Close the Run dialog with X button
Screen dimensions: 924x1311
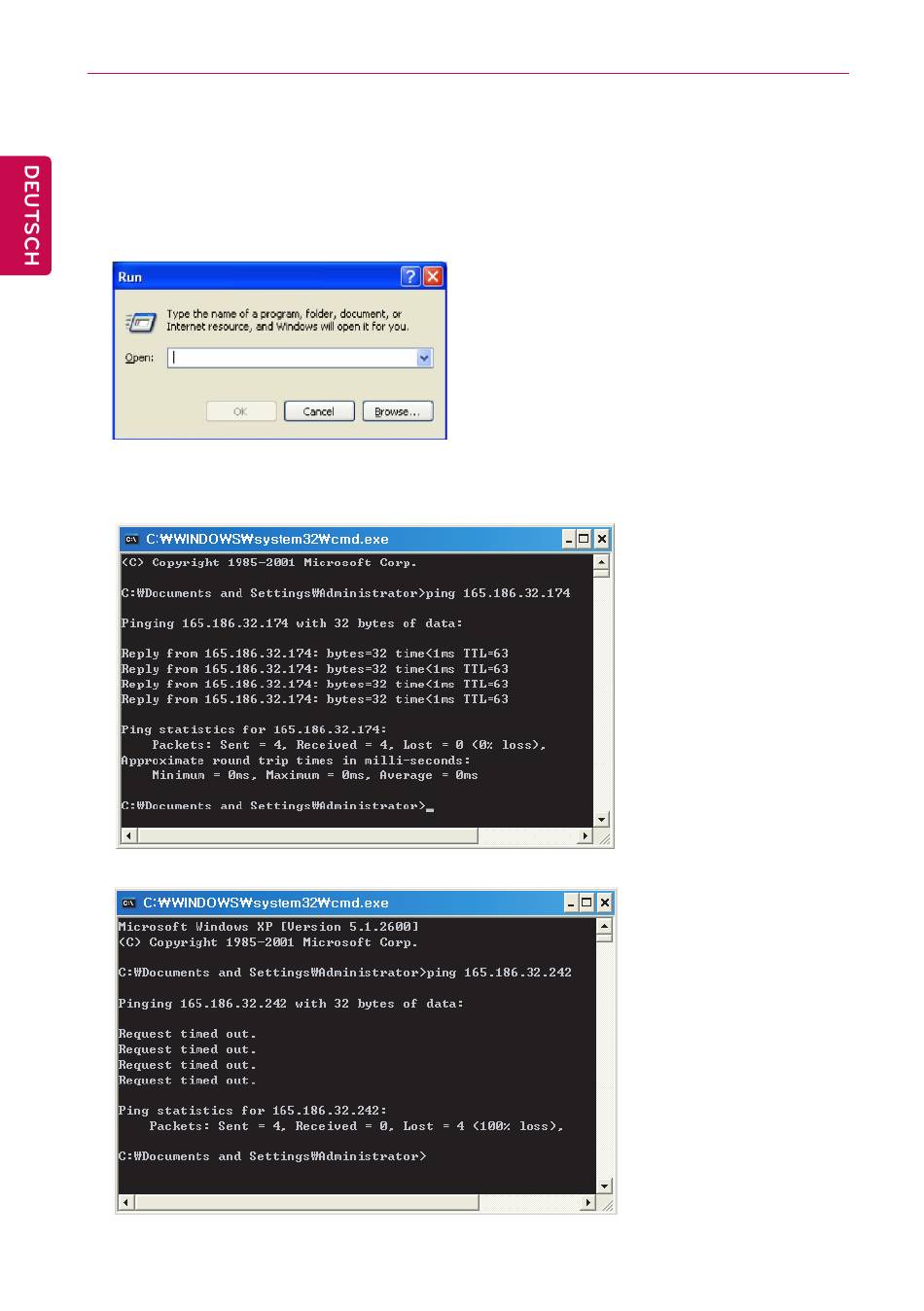433,276
